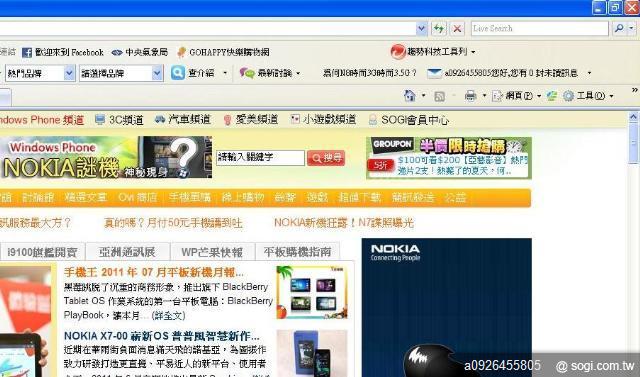
Task: Expand the Home button dropdown arrow
Action: click(x=423, y=96)
